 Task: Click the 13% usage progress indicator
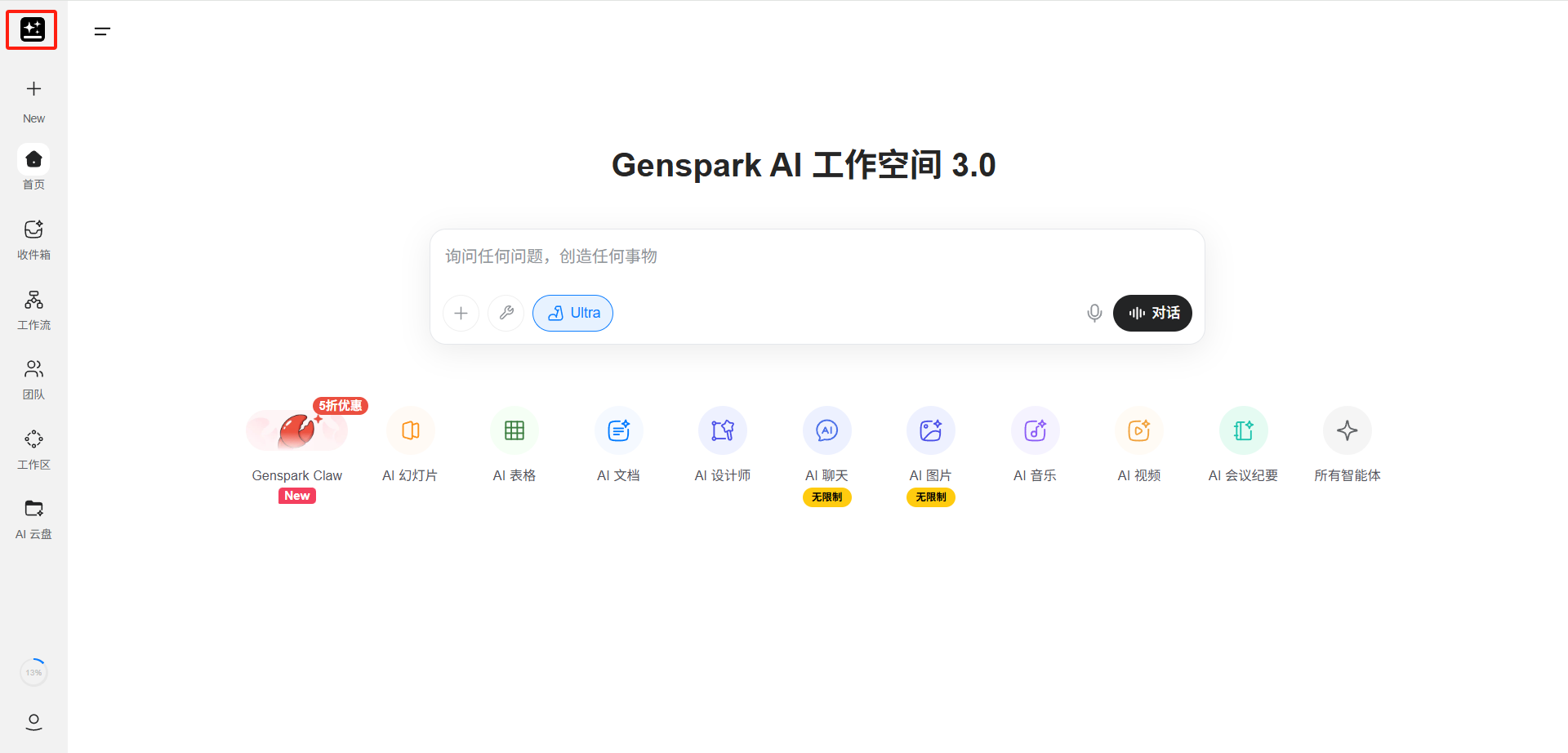(x=33, y=672)
